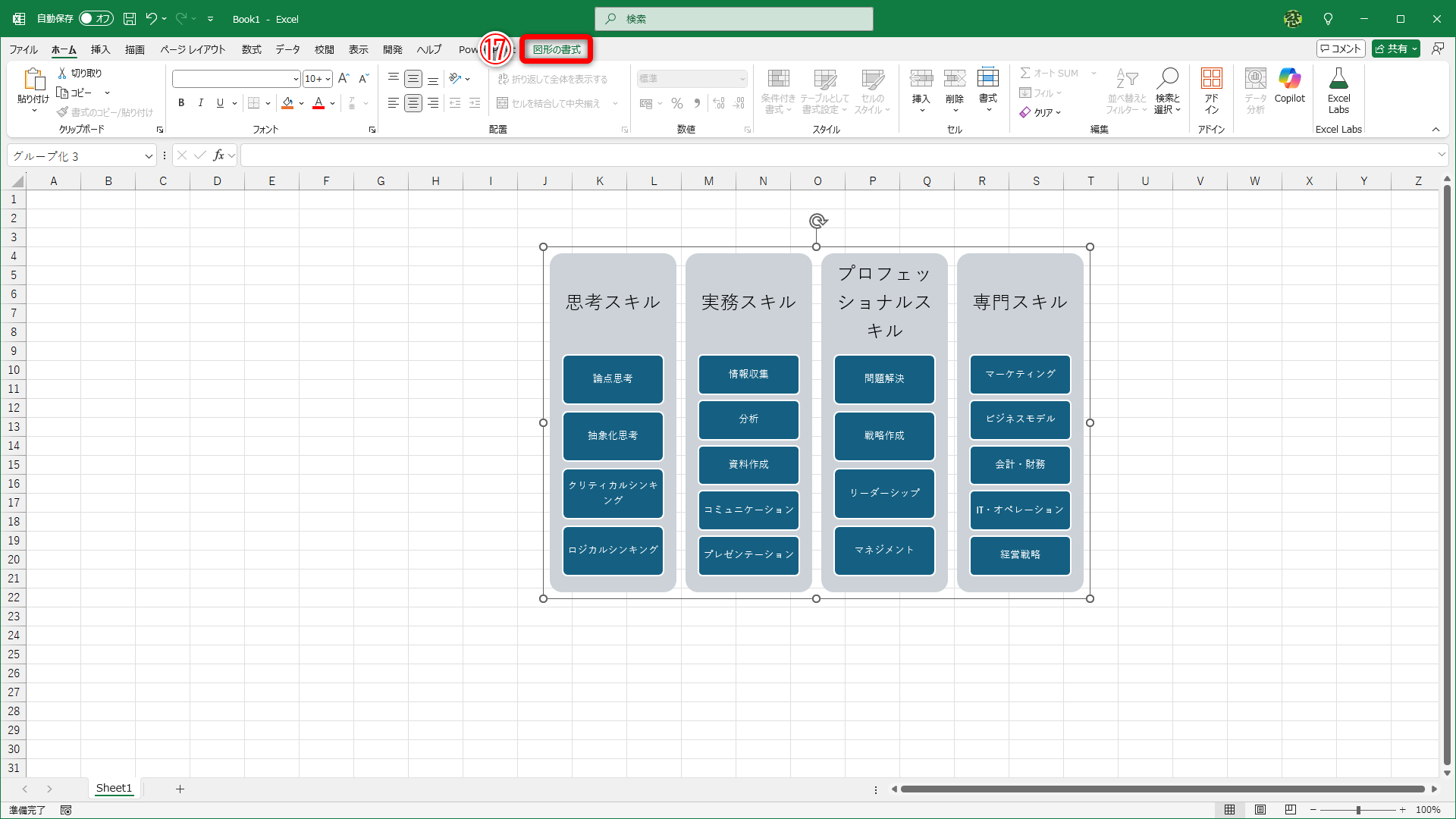This screenshot has height=819, width=1456.
Task: Open Excel Labs from the ribbon
Action: pyautogui.click(x=1338, y=91)
